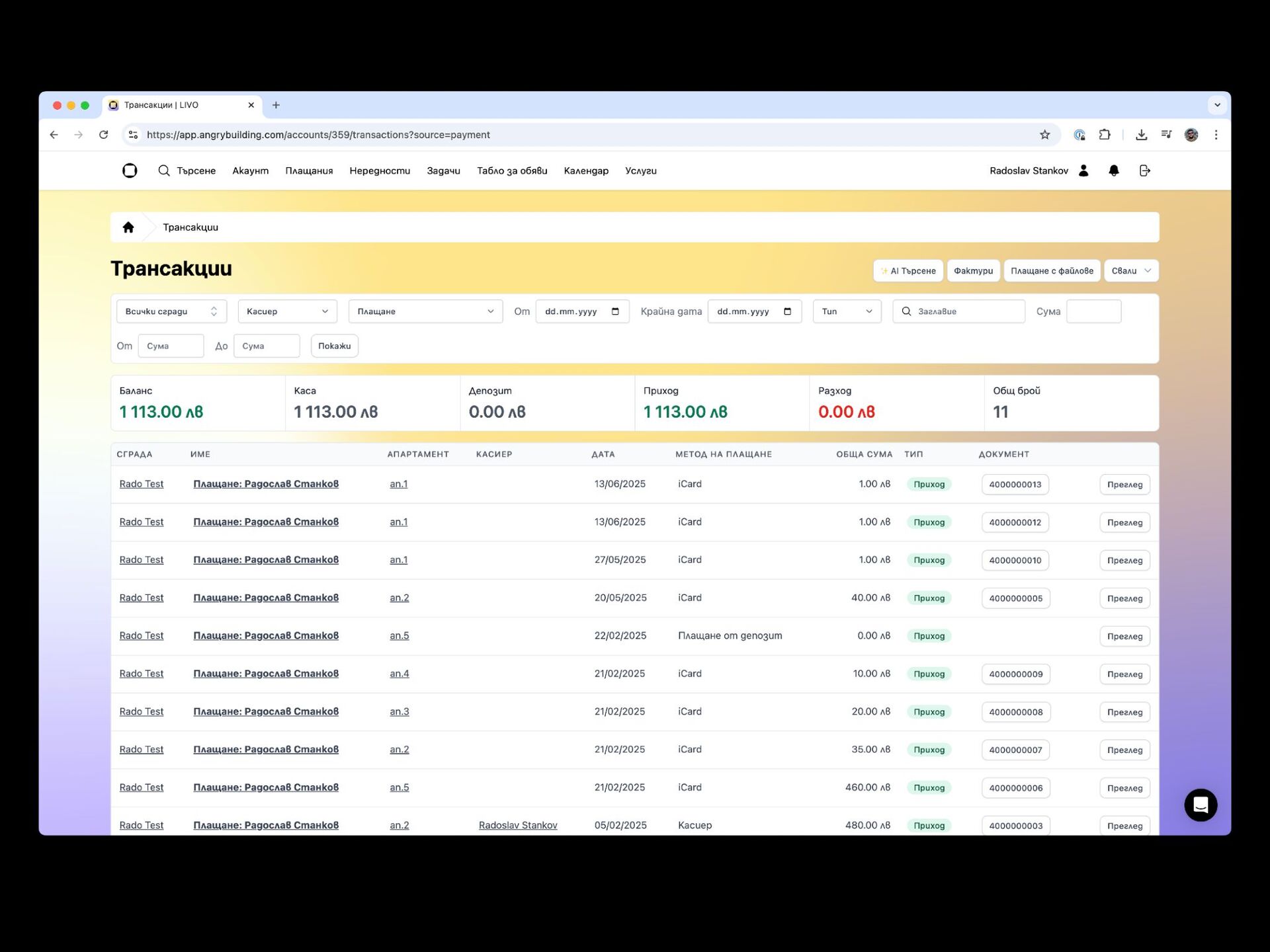The height and width of the screenshot is (952, 1270).
Task: Open a new browser tab
Action: tap(276, 105)
